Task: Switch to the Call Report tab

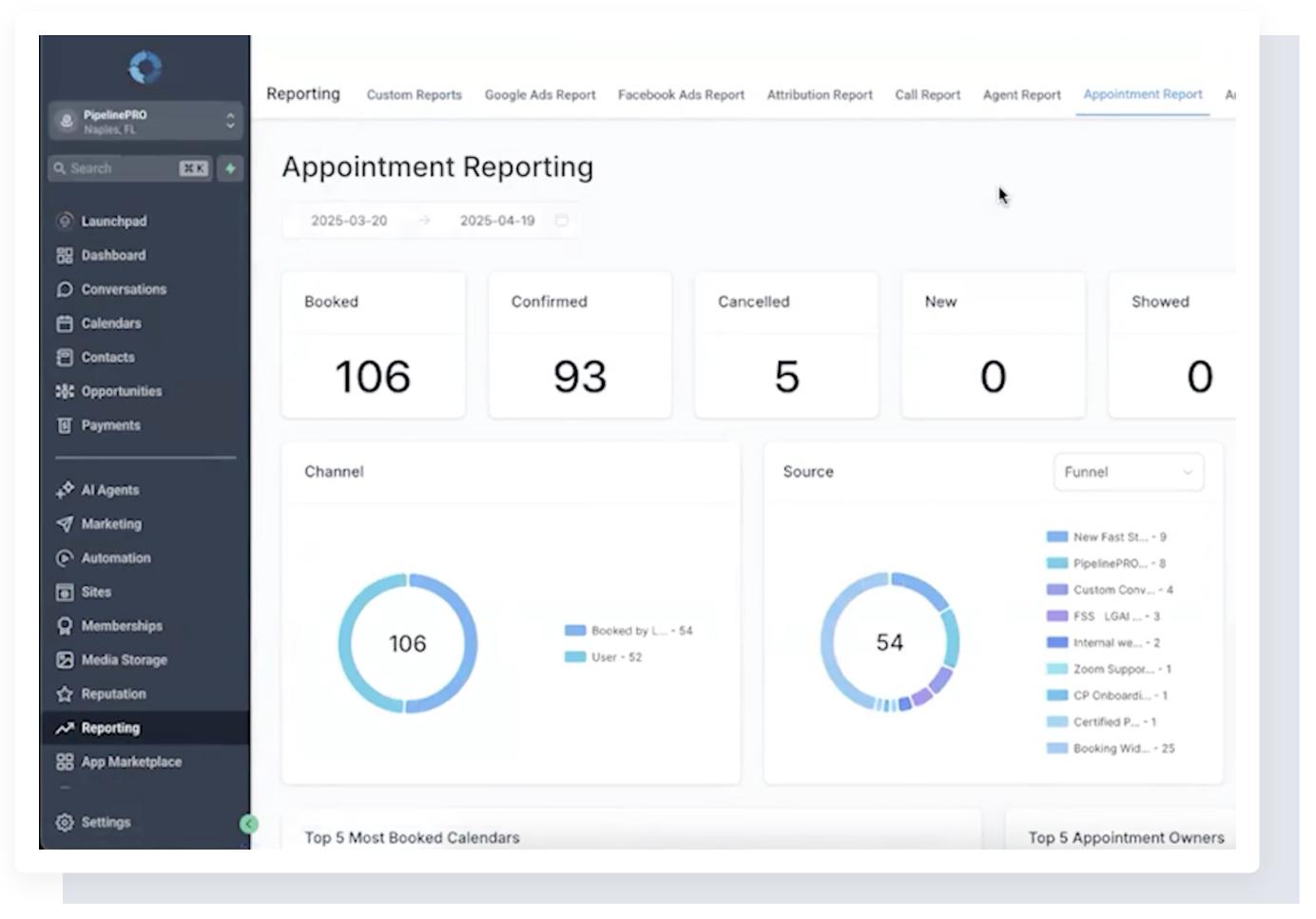Action: (927, 95)
